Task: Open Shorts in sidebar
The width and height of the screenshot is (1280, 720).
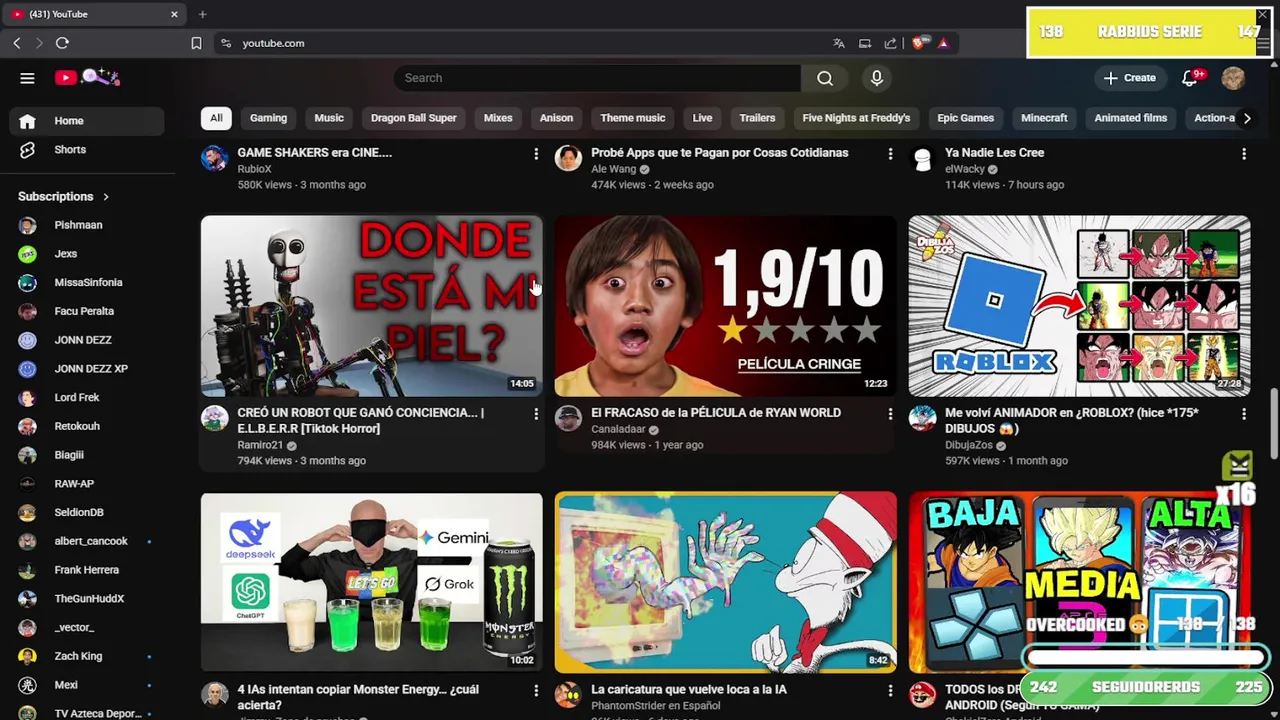Action: coord(87,150)
